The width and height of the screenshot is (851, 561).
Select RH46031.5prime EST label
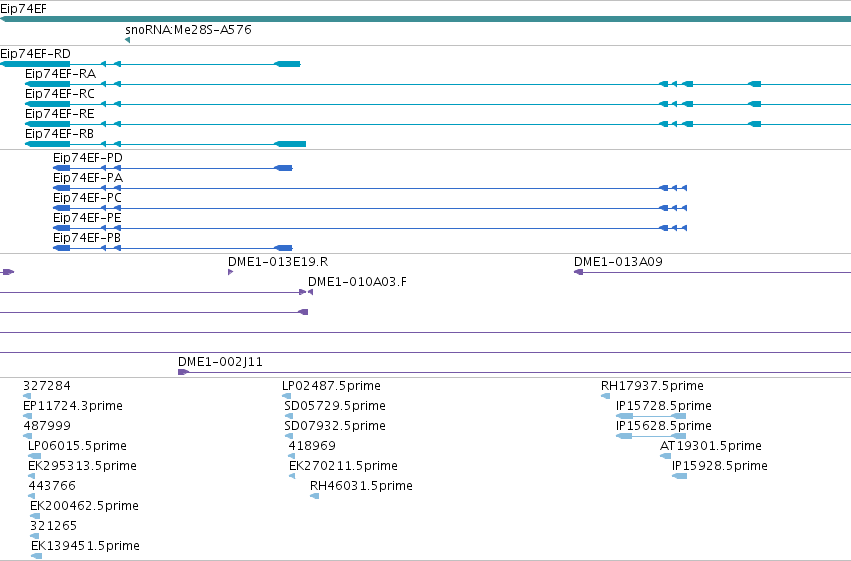361,486
